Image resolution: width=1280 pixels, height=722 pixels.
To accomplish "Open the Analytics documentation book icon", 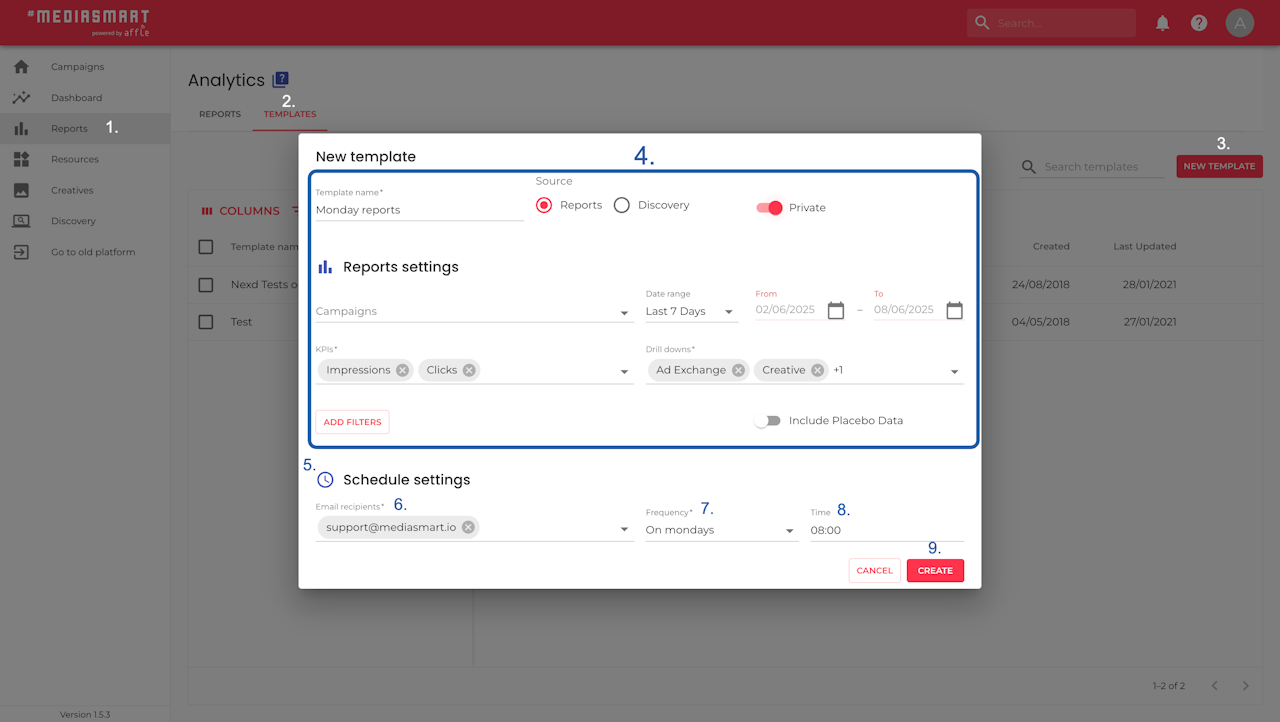I will [280, 80].
